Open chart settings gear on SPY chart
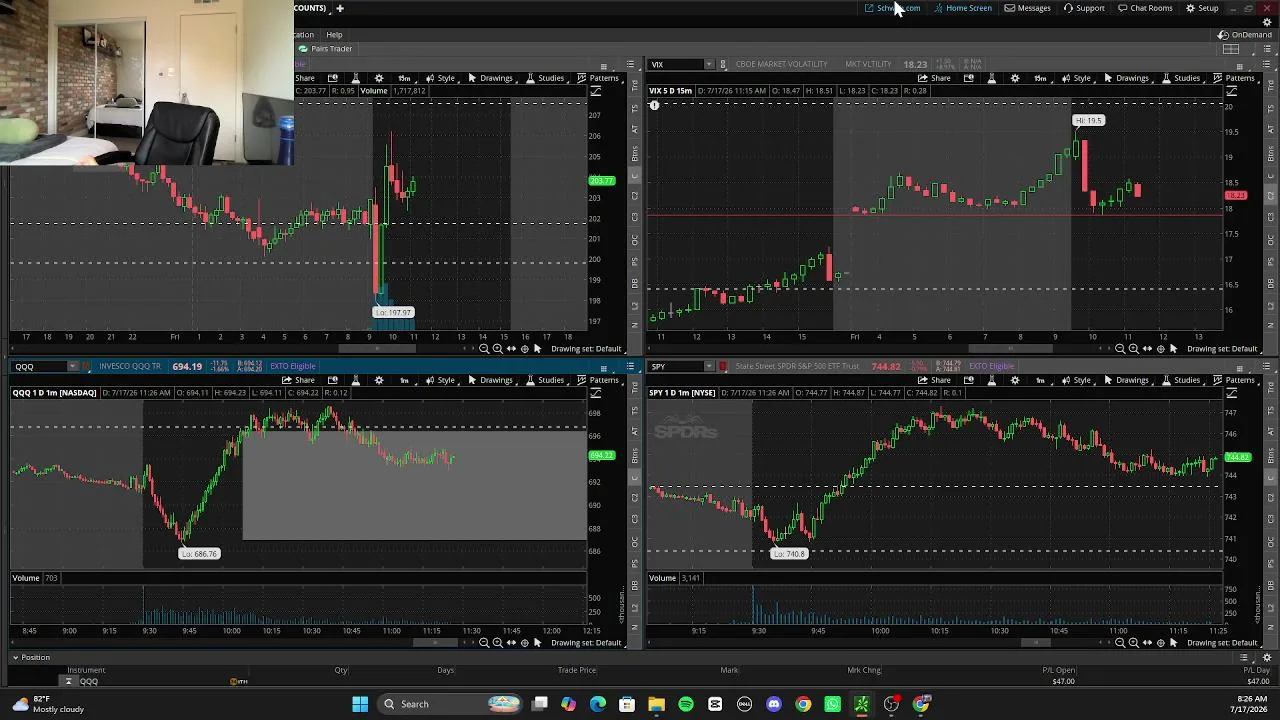Screen dimensions: 1280x720 tap(1015, 380)
